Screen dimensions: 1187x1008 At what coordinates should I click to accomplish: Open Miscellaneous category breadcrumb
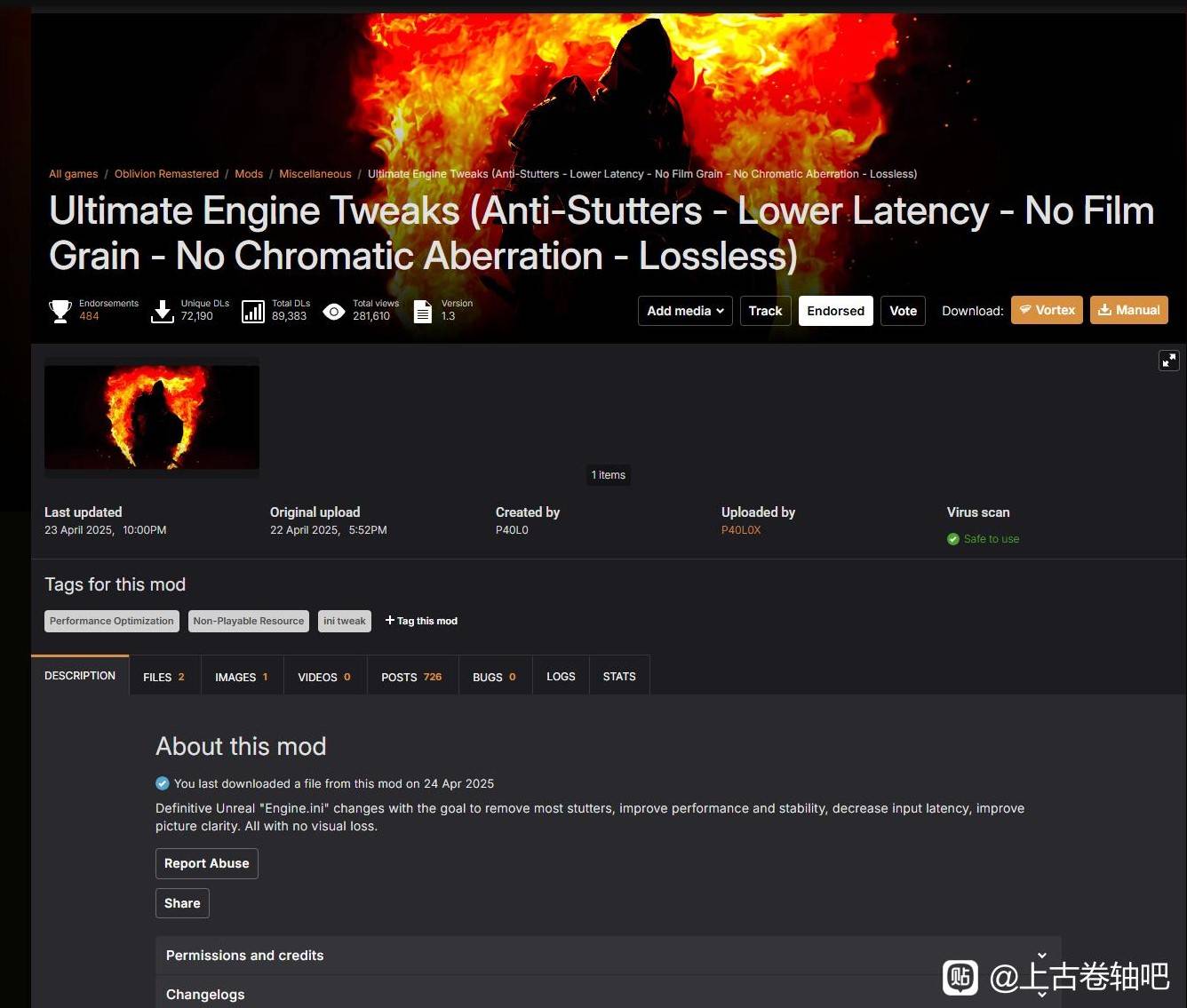coord(315,174)
